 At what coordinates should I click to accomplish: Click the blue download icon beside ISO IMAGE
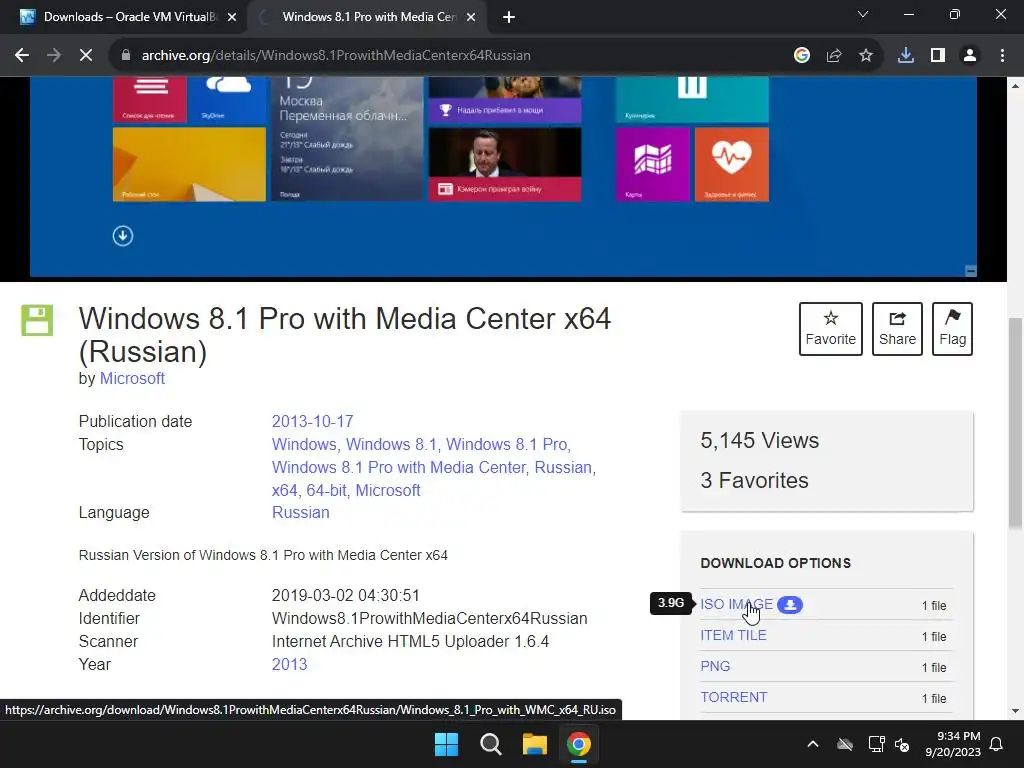click(790, 605)
